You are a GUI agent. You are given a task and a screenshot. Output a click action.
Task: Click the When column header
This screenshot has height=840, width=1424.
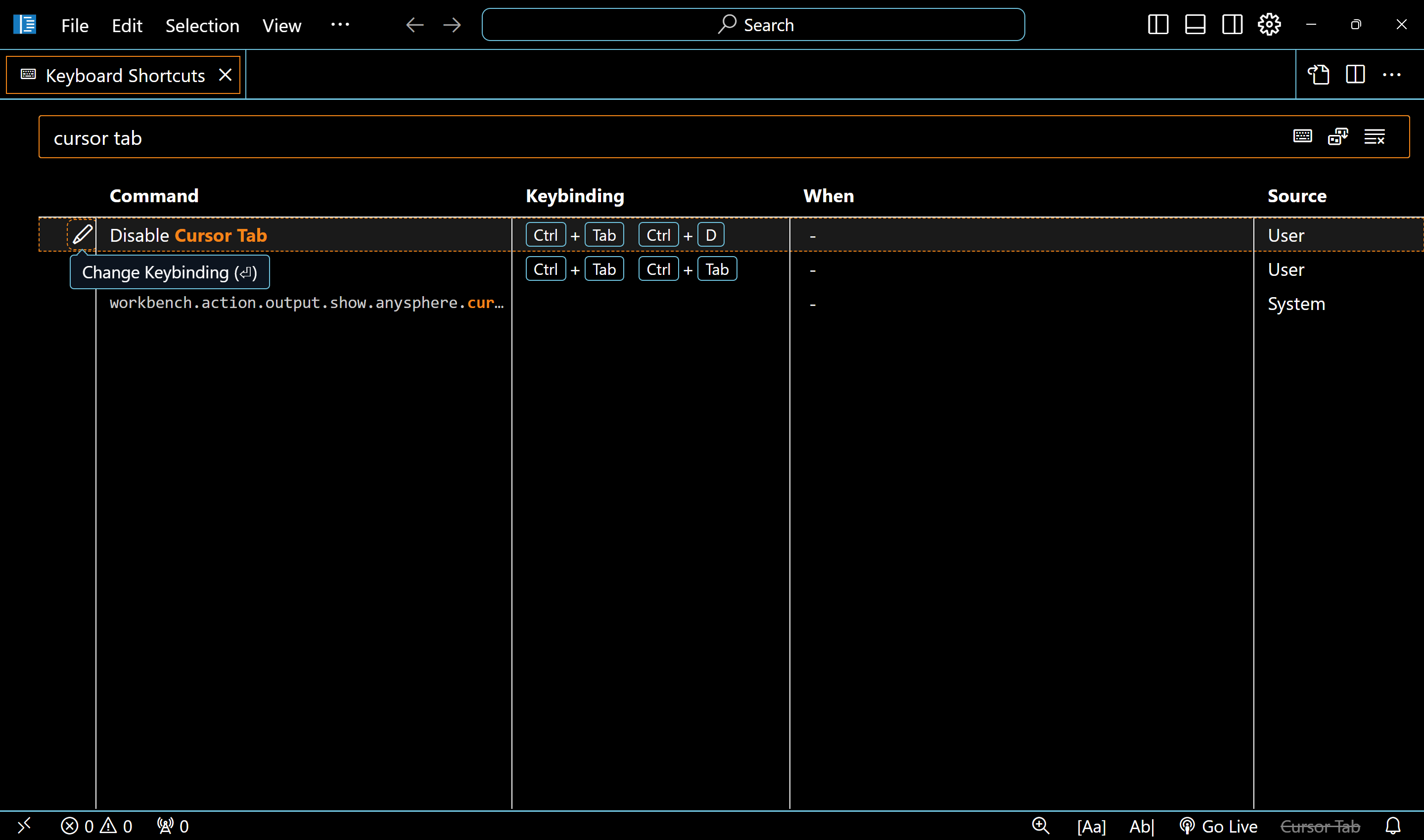[x=828, y=196]
